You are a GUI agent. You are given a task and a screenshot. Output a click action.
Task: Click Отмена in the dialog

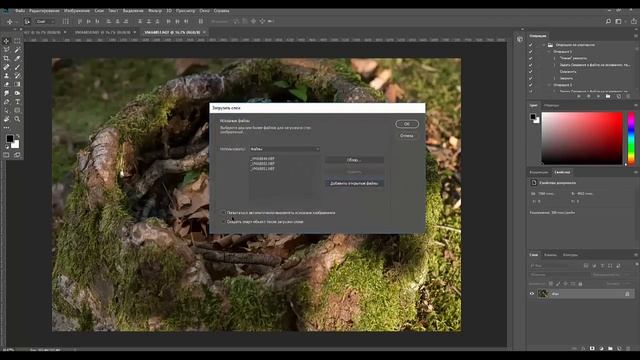(x=407, y=136)
